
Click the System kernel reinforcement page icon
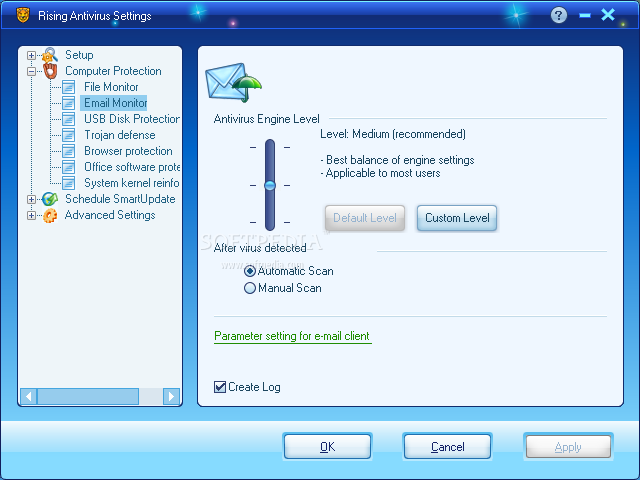click(x=69, y=183)
